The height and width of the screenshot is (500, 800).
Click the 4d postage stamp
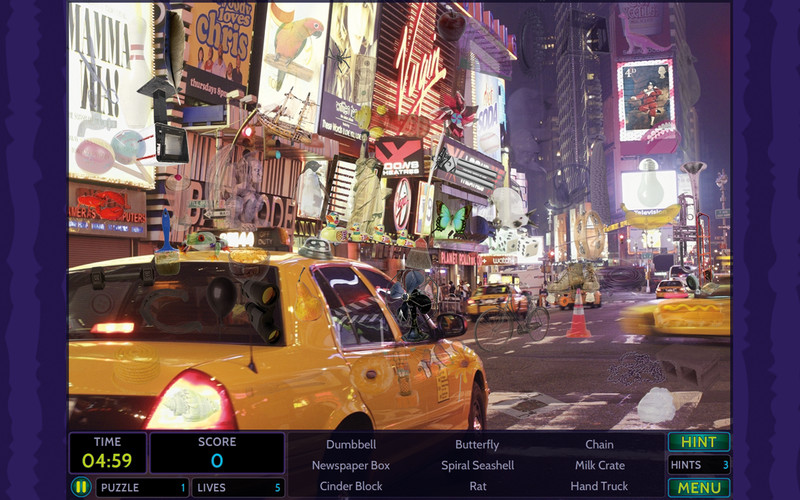(x=645, y=100)
